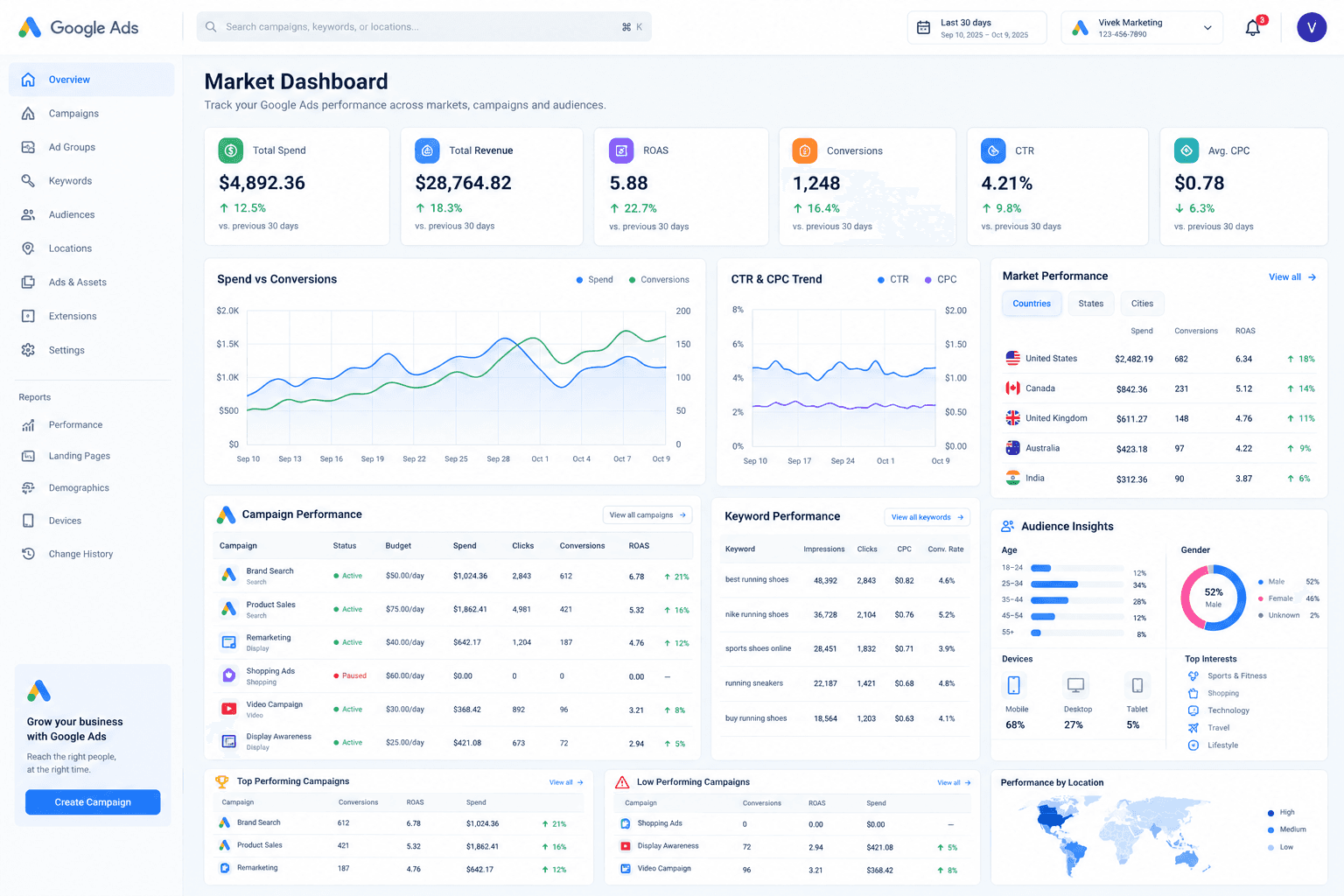The image size is (1344, 896).
Task: Click the Total Revenue card icon
Action: [427, 150]
